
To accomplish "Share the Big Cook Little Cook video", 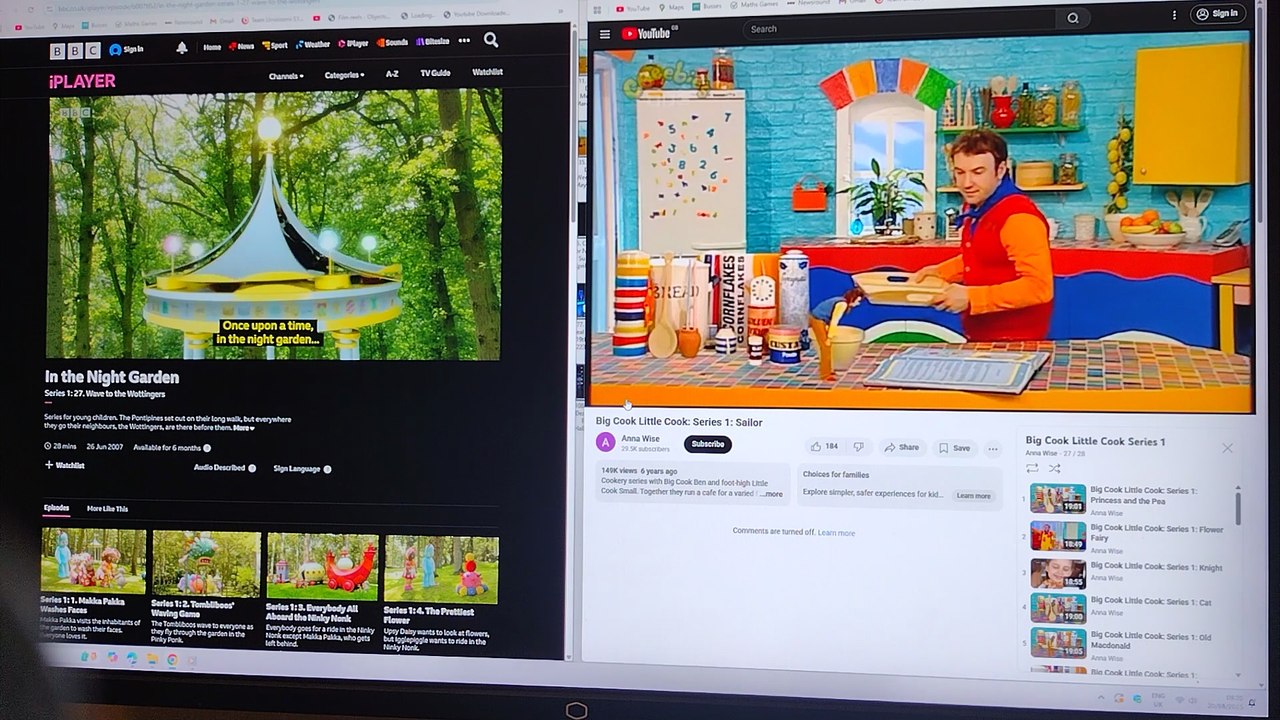I will (902, 448).
